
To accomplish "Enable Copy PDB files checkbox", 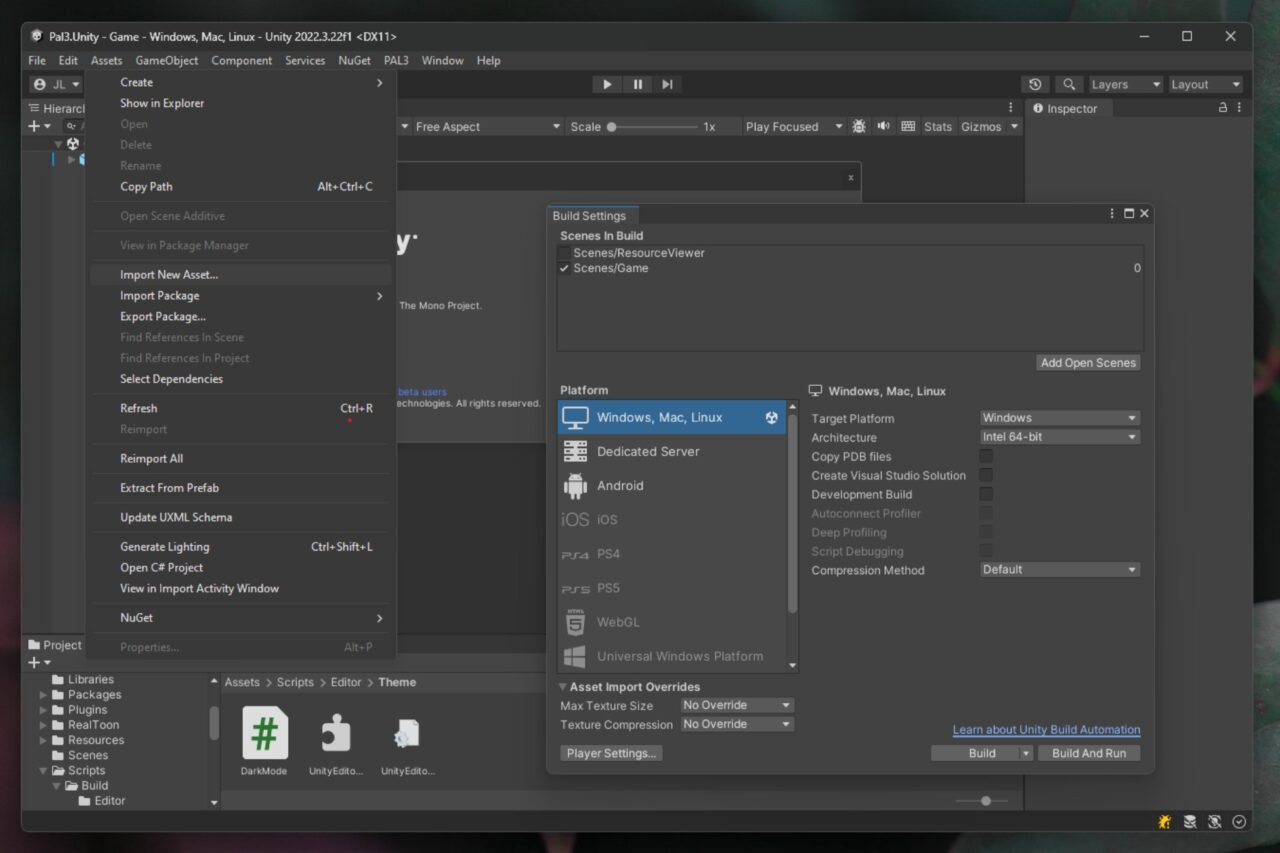I will pyautogui.click(x=986, y=456).
